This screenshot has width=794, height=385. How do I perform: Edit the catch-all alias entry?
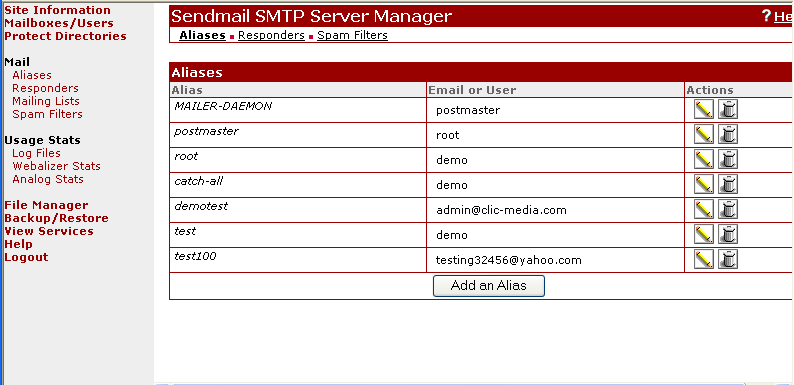703,184
